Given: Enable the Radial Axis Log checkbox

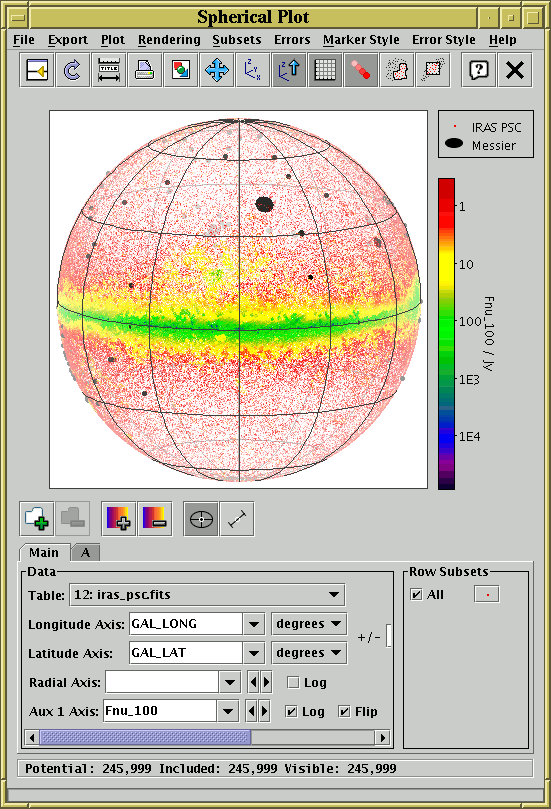Looking at the screenshot, I should tap(293, 683).
